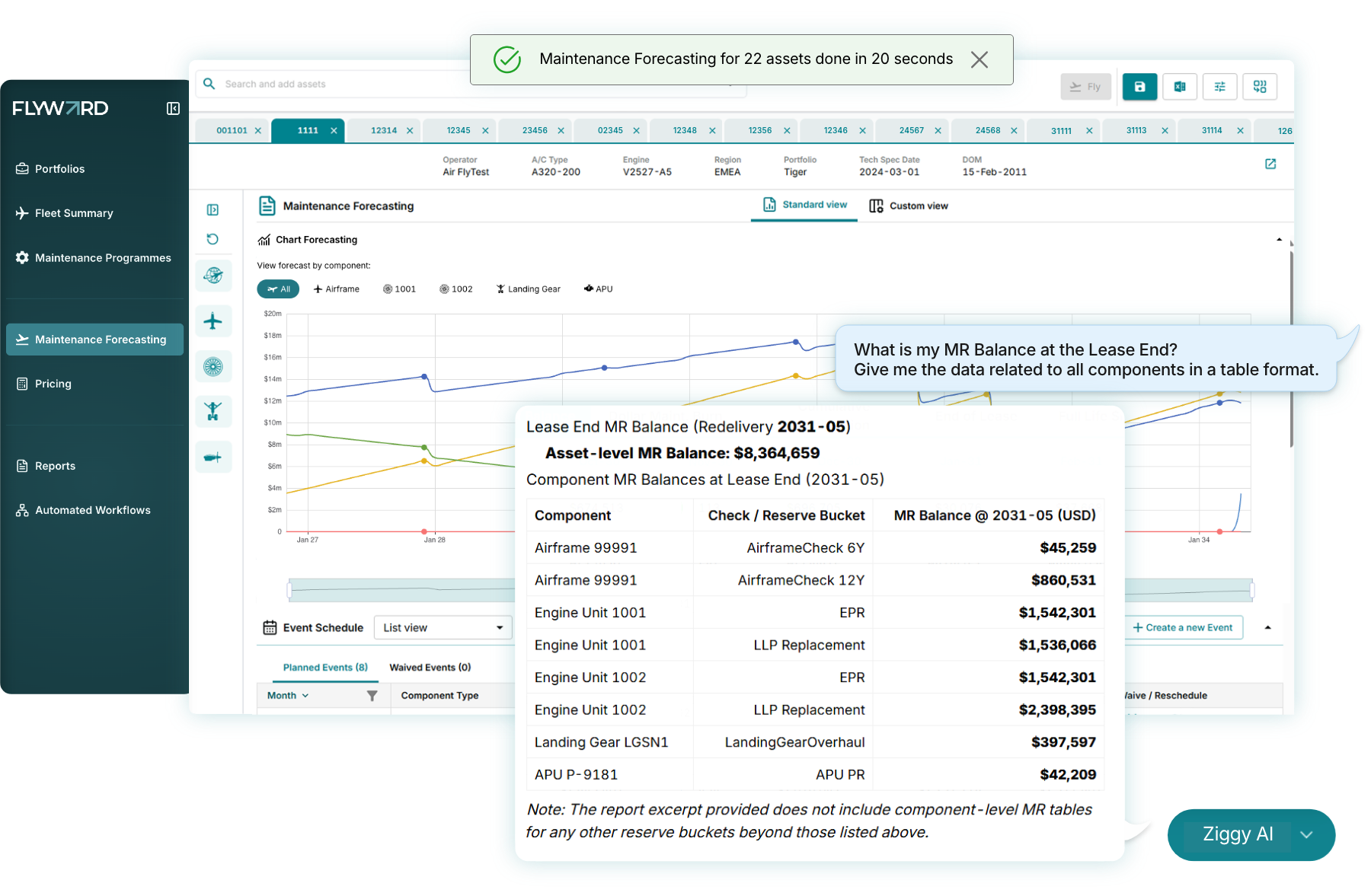Open asset details in a new window
Viewport: 1371px width, 896px height.
pyautogui.click(x=1270, y=164)
